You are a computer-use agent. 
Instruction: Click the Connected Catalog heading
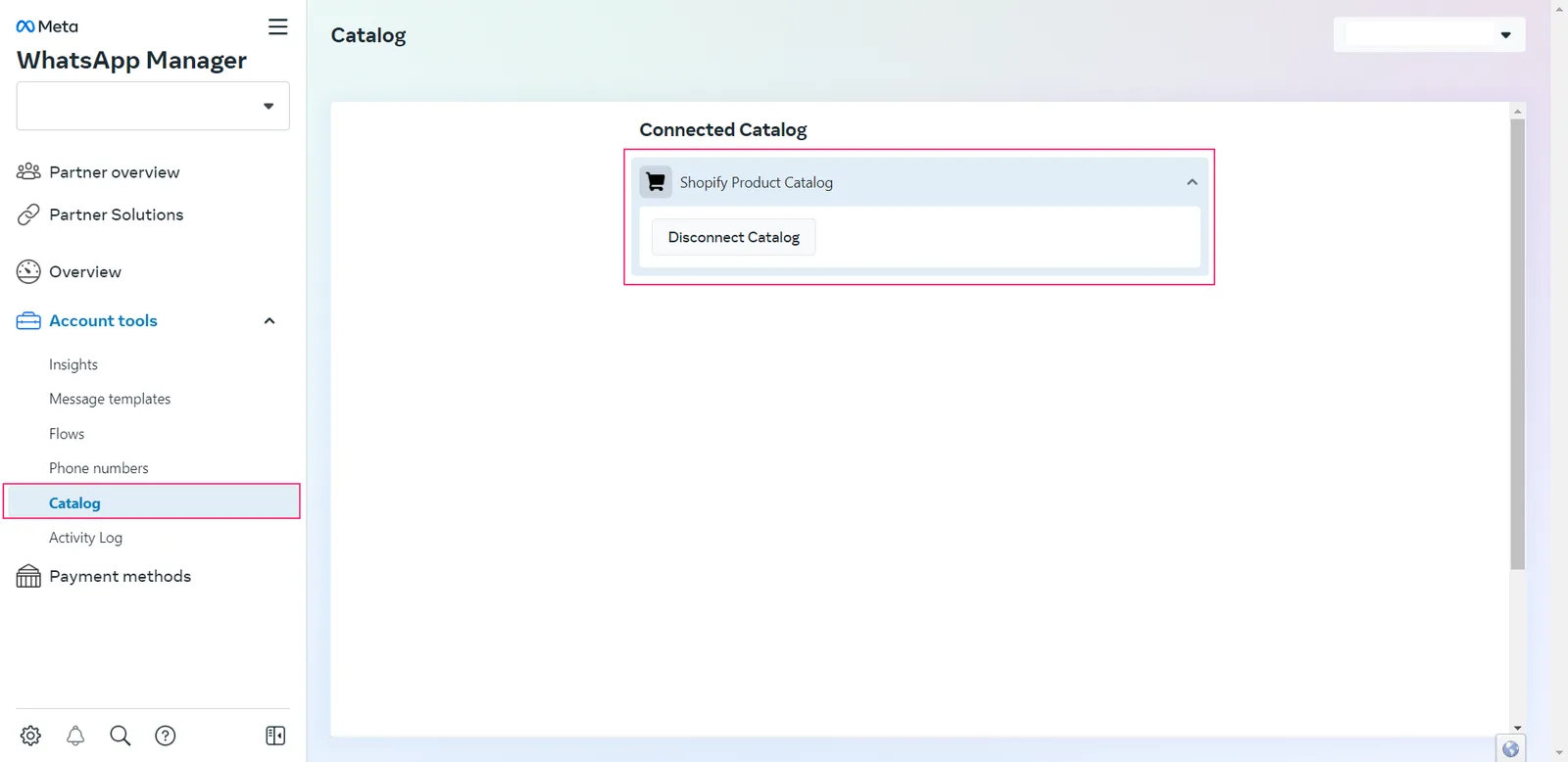[723, 129]
